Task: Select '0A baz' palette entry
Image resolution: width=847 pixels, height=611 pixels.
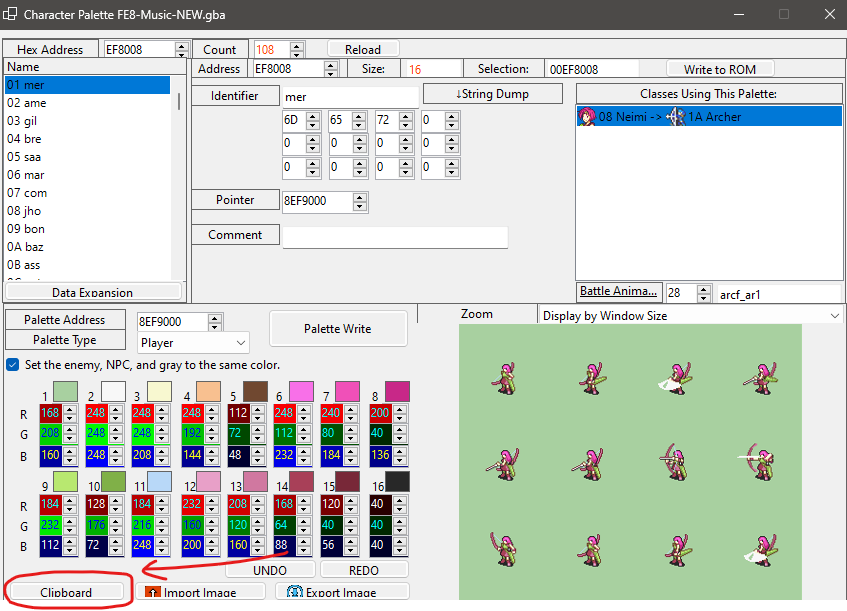Action: (x=25, y=247)
